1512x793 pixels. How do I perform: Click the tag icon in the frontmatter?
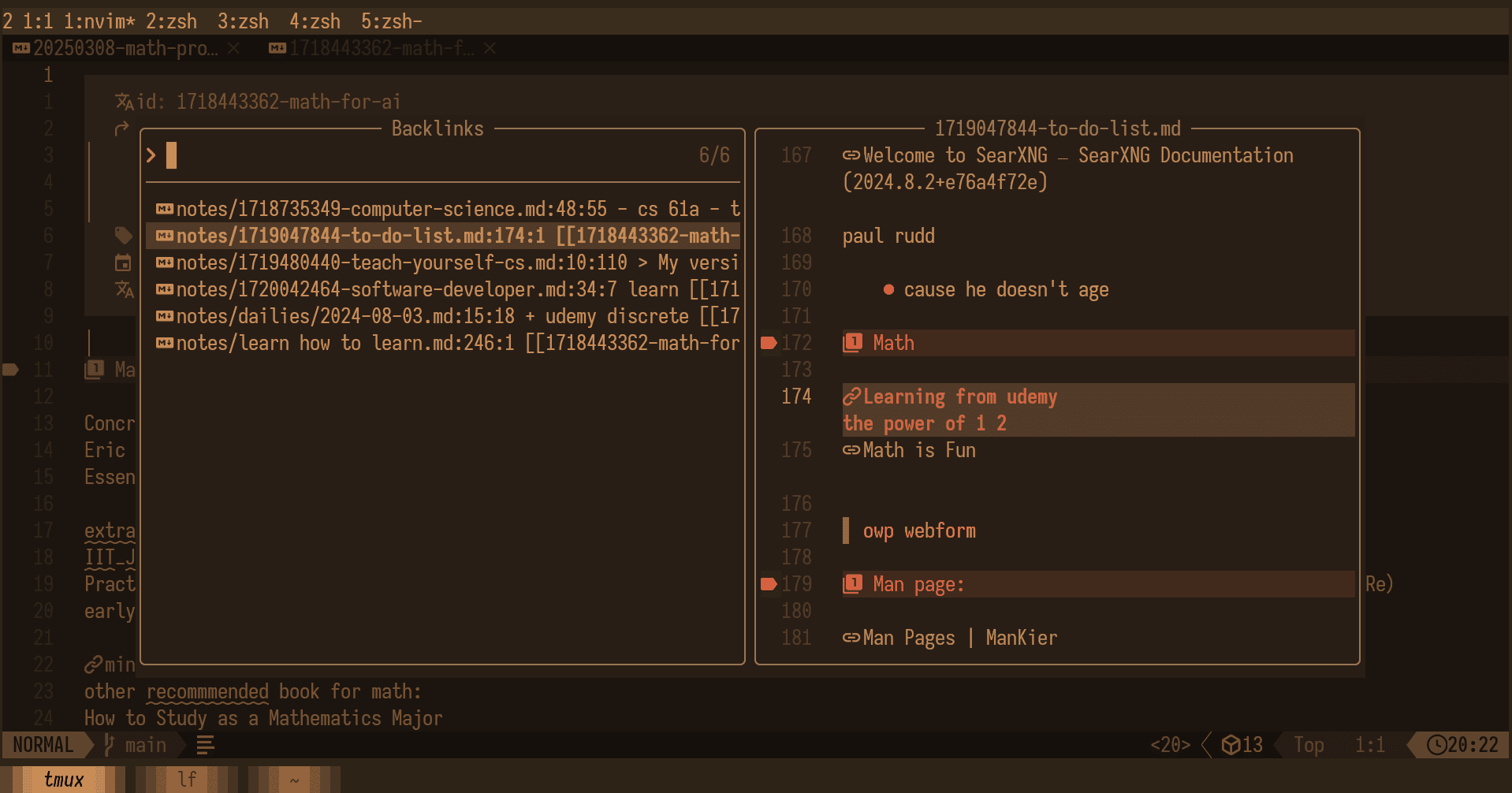click(123, 235)
